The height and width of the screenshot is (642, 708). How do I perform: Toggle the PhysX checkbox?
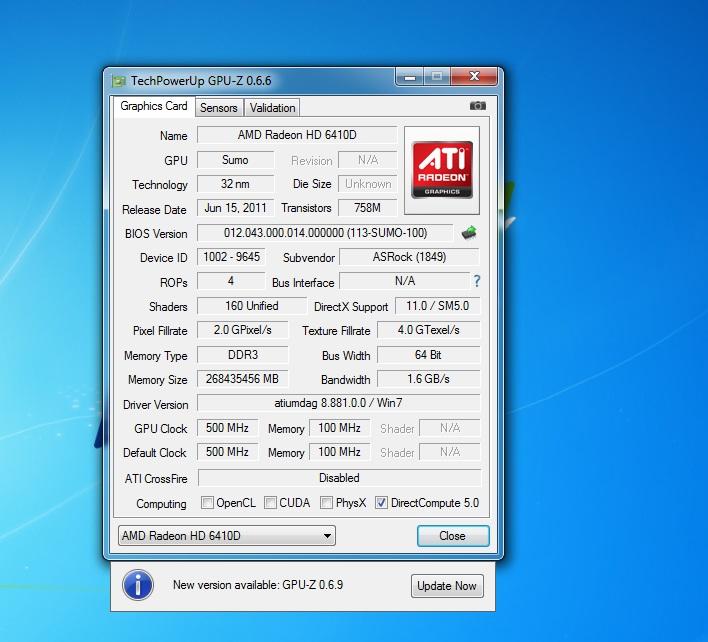tap(326, 502)
